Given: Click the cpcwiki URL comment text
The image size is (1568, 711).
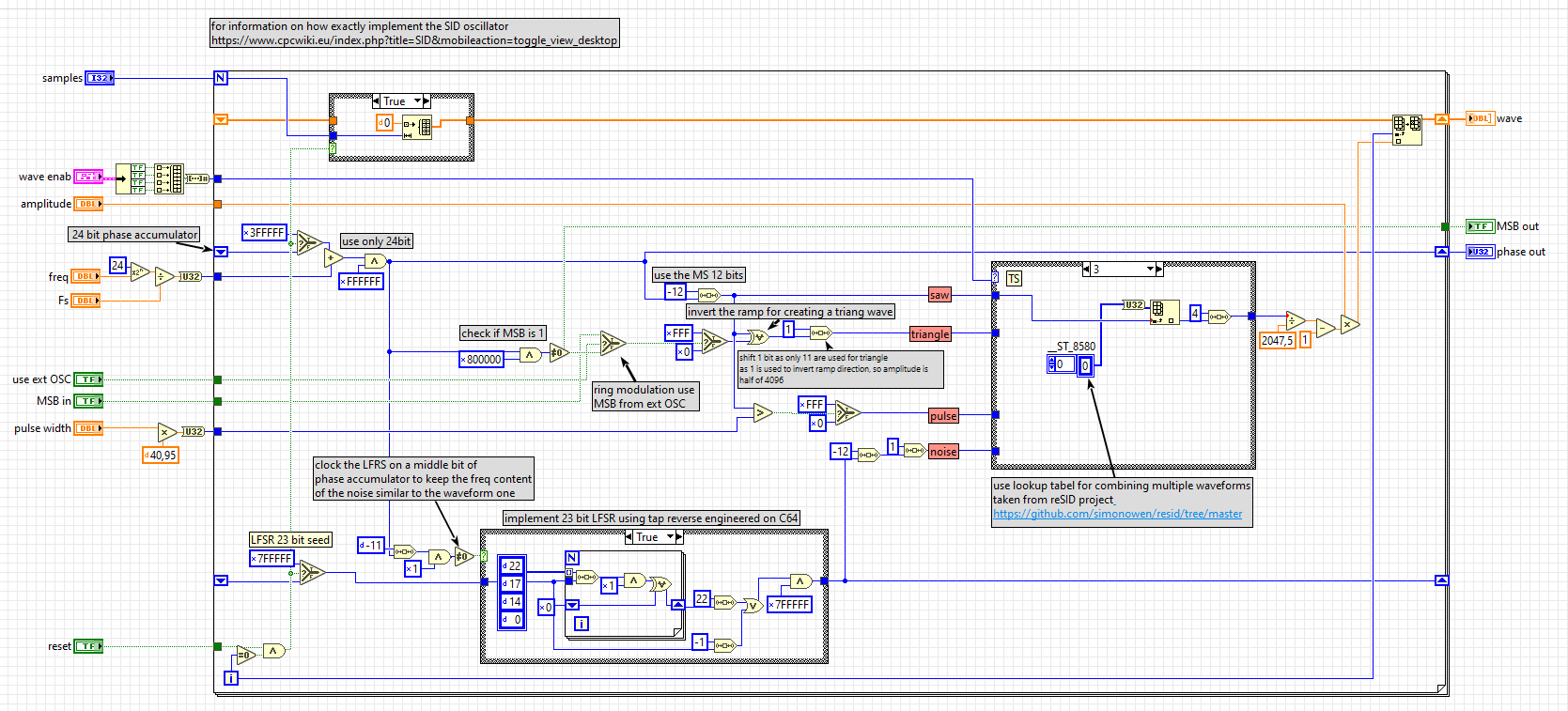Looking at the screenshot, I should pos(413,40).
